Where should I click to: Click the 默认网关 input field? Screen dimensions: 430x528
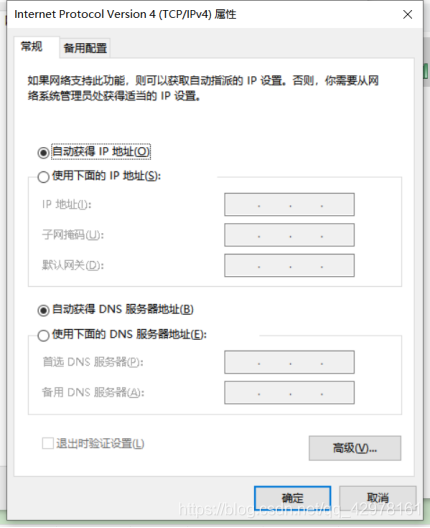pyautogui.click(x=289, y=266)
